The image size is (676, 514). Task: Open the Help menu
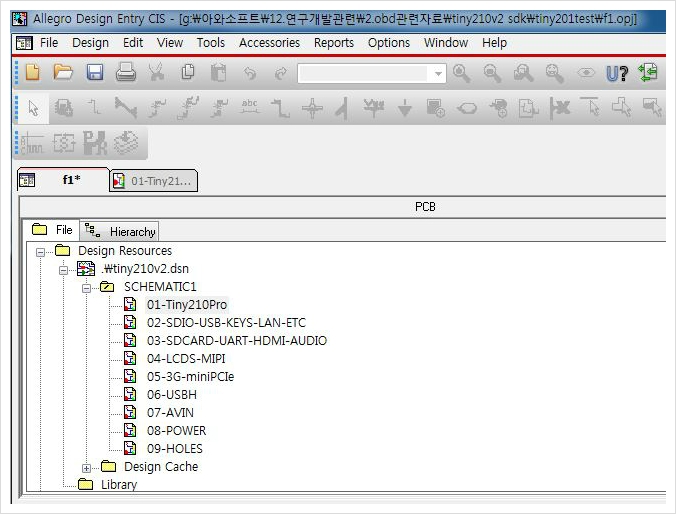494,43
